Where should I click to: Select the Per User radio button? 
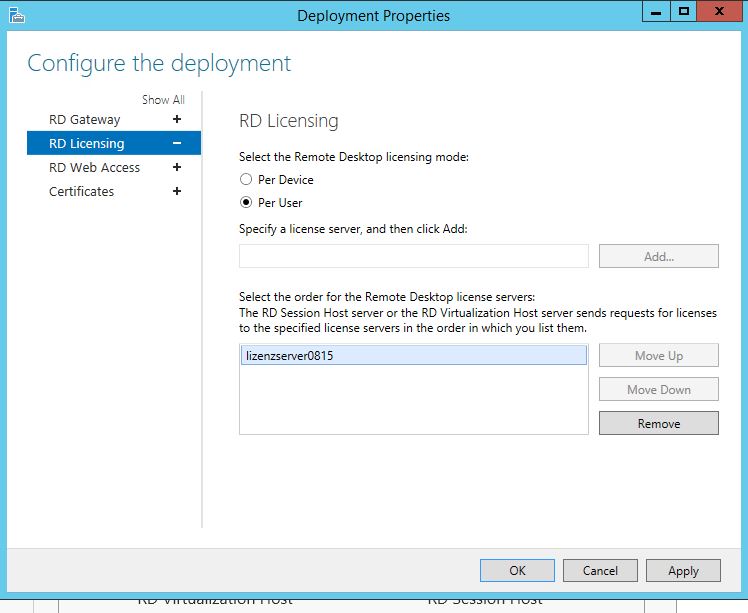point(246,202)
